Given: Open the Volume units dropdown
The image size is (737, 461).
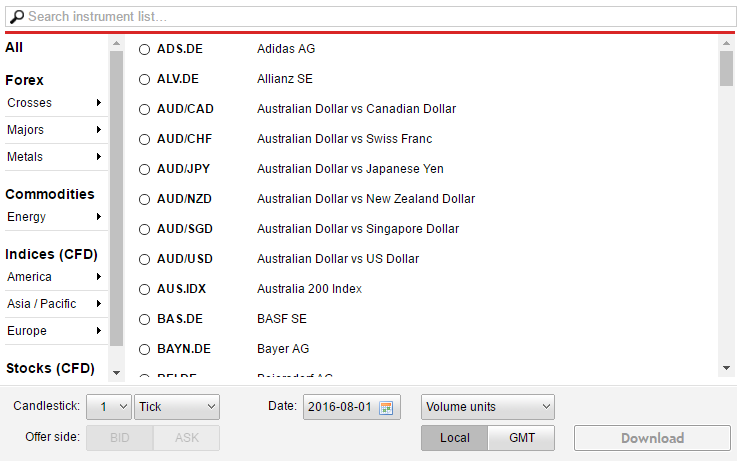Looking at the screenshot, I should pyautogui.click(x=488, y=407).
